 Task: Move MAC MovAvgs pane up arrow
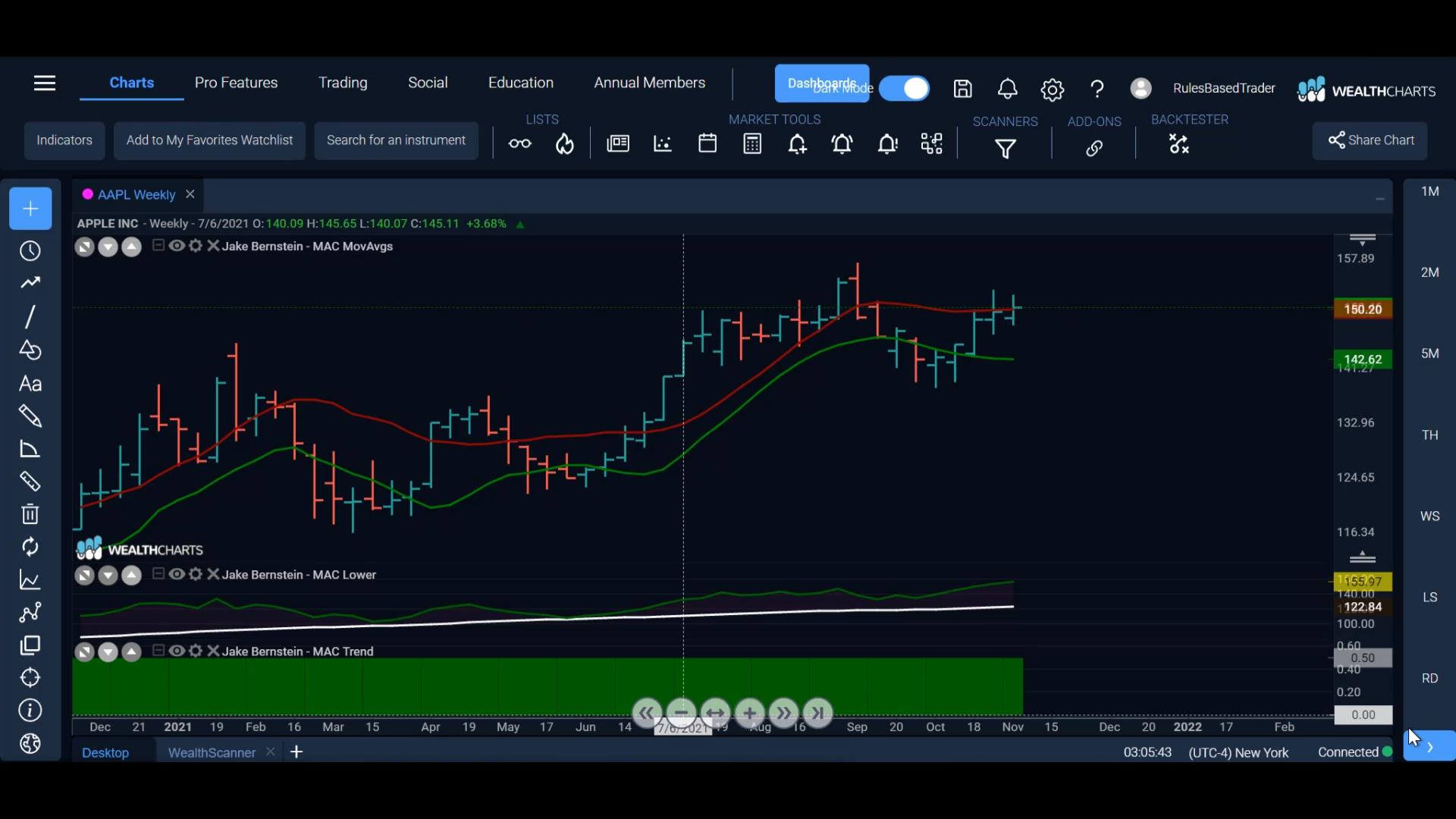(x=131, y=247)
